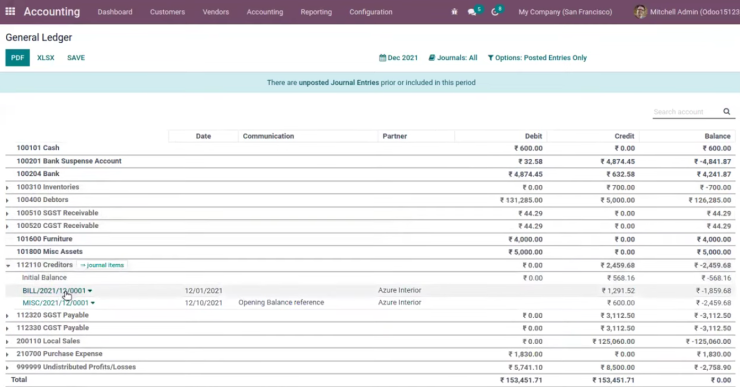
Task: Export the ledger as XLSX
Action: [x=46, y=58]
